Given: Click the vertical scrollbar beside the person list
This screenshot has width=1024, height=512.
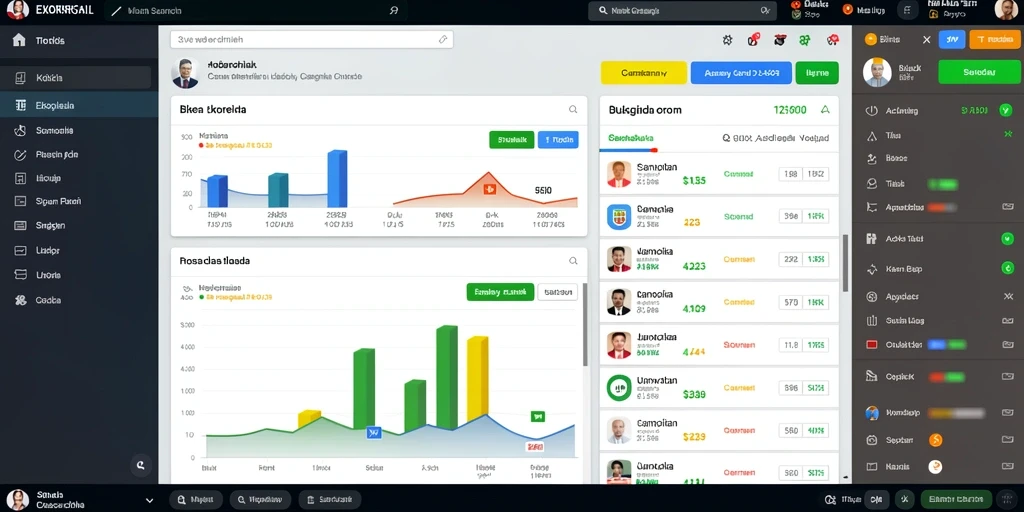Looking at the screenshot, I should click(x=845, y=263).
